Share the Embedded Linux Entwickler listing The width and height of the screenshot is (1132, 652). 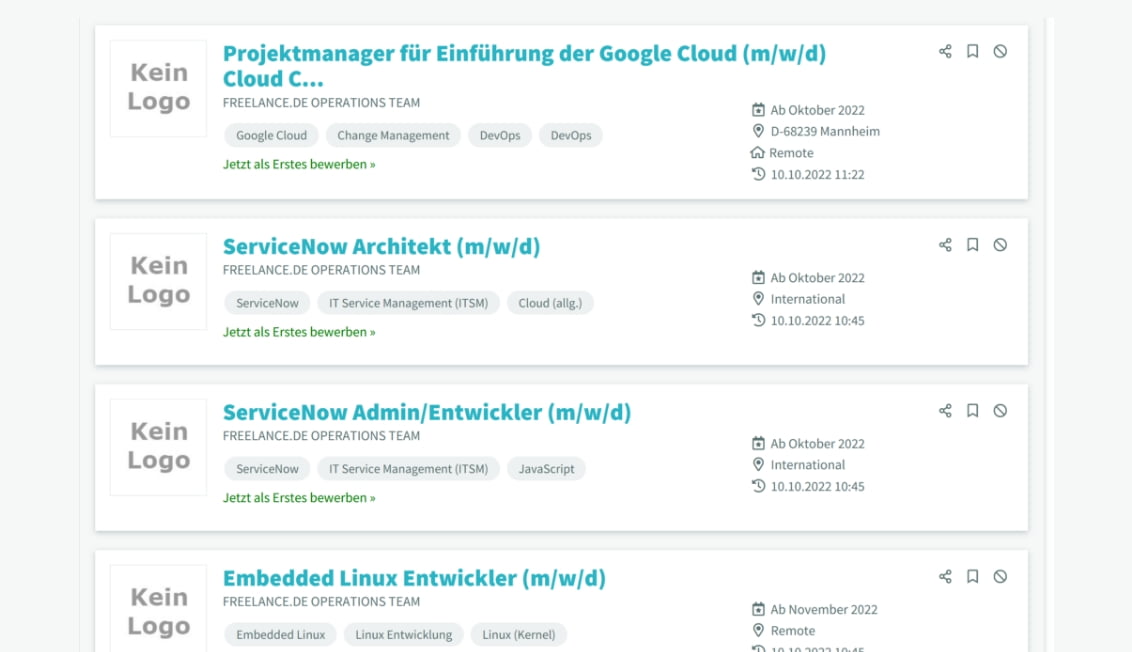[945, 577]
